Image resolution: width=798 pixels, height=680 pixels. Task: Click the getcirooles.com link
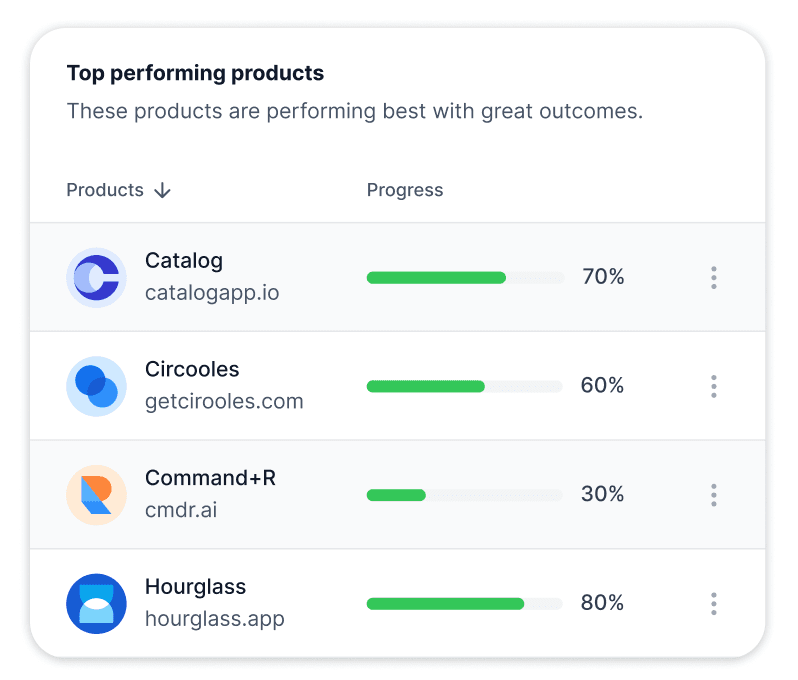pyautogui.click(x=224, y=402)
